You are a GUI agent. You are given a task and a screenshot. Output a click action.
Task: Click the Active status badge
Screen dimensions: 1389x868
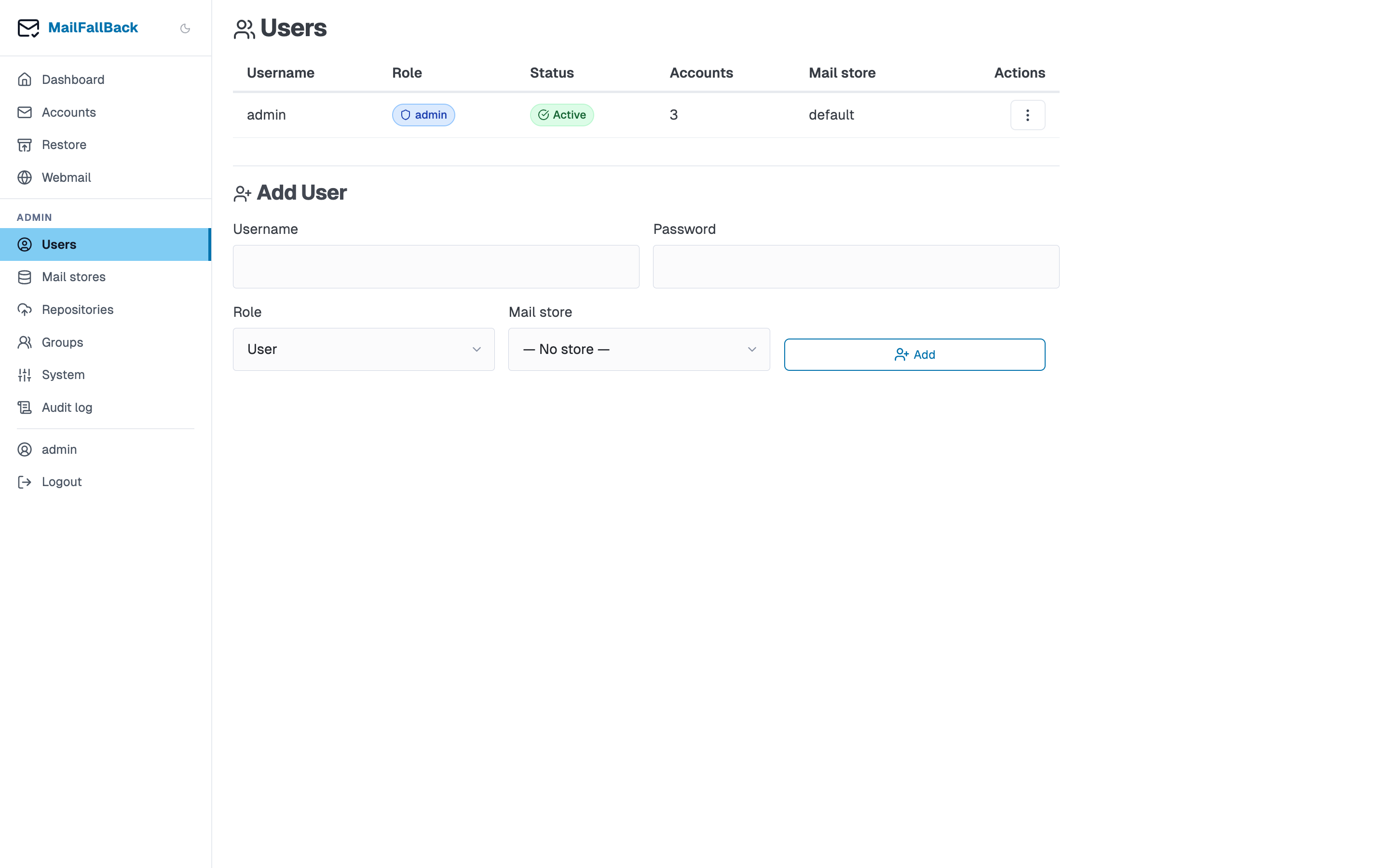coord(562,115)
